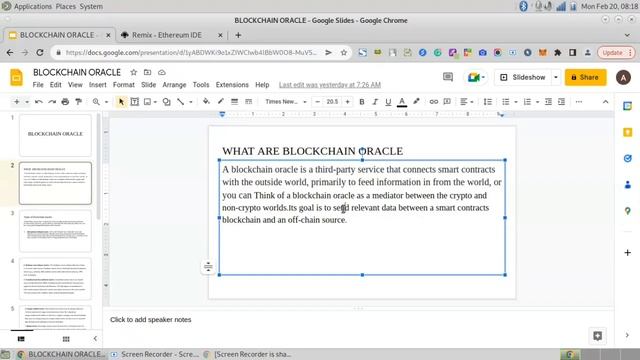Select the Line tool

coord(180,102)
